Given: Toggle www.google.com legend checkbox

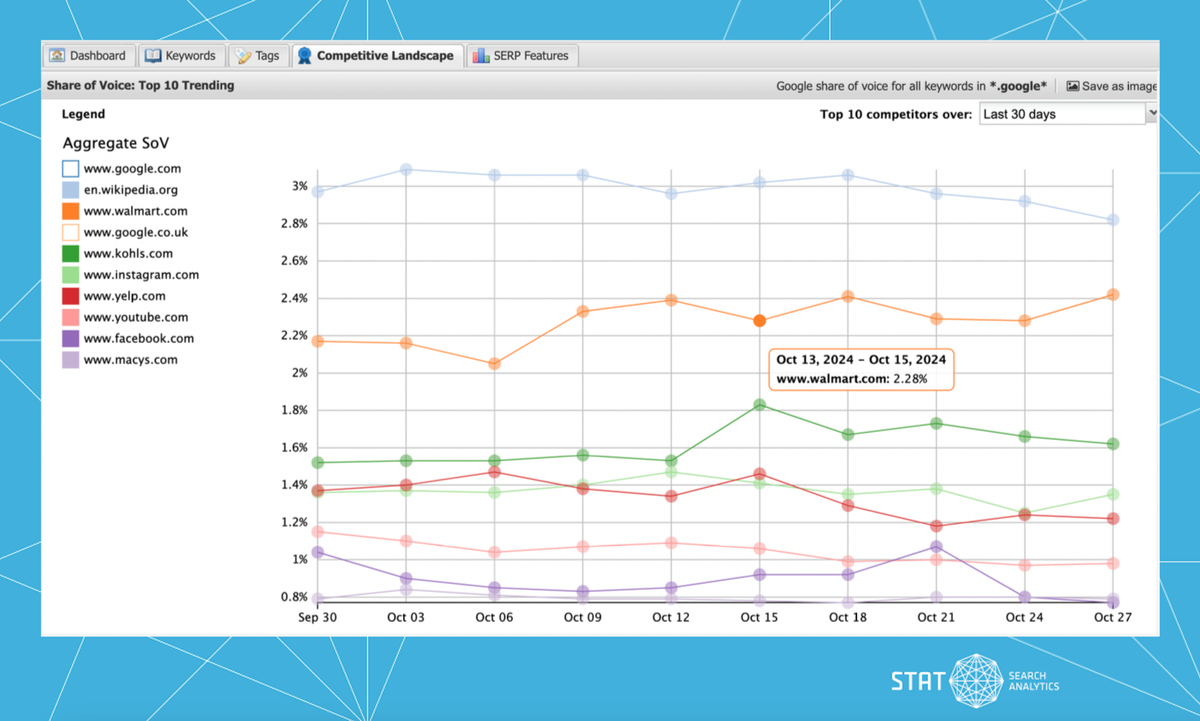Looking at the screenshot, I should [x=70, y=169].
